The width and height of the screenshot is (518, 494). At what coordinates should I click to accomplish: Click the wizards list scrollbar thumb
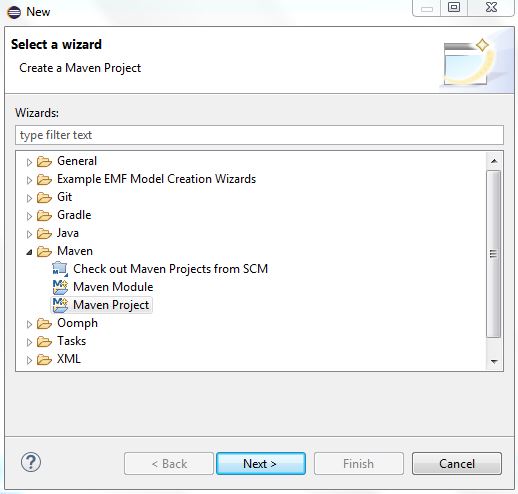(494, 254)
